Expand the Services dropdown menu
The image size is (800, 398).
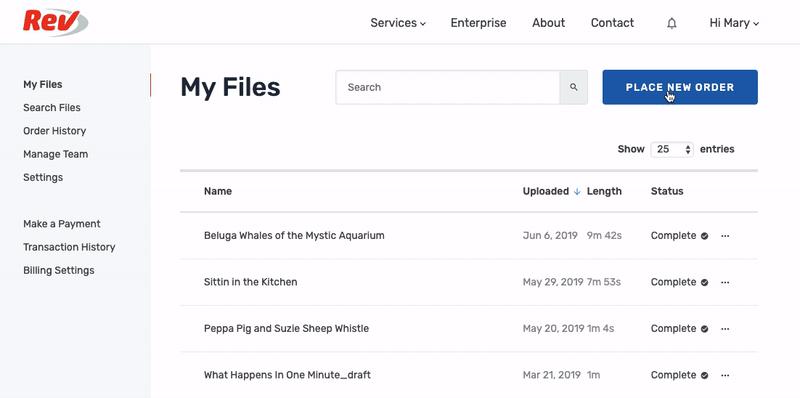[398, 23]
